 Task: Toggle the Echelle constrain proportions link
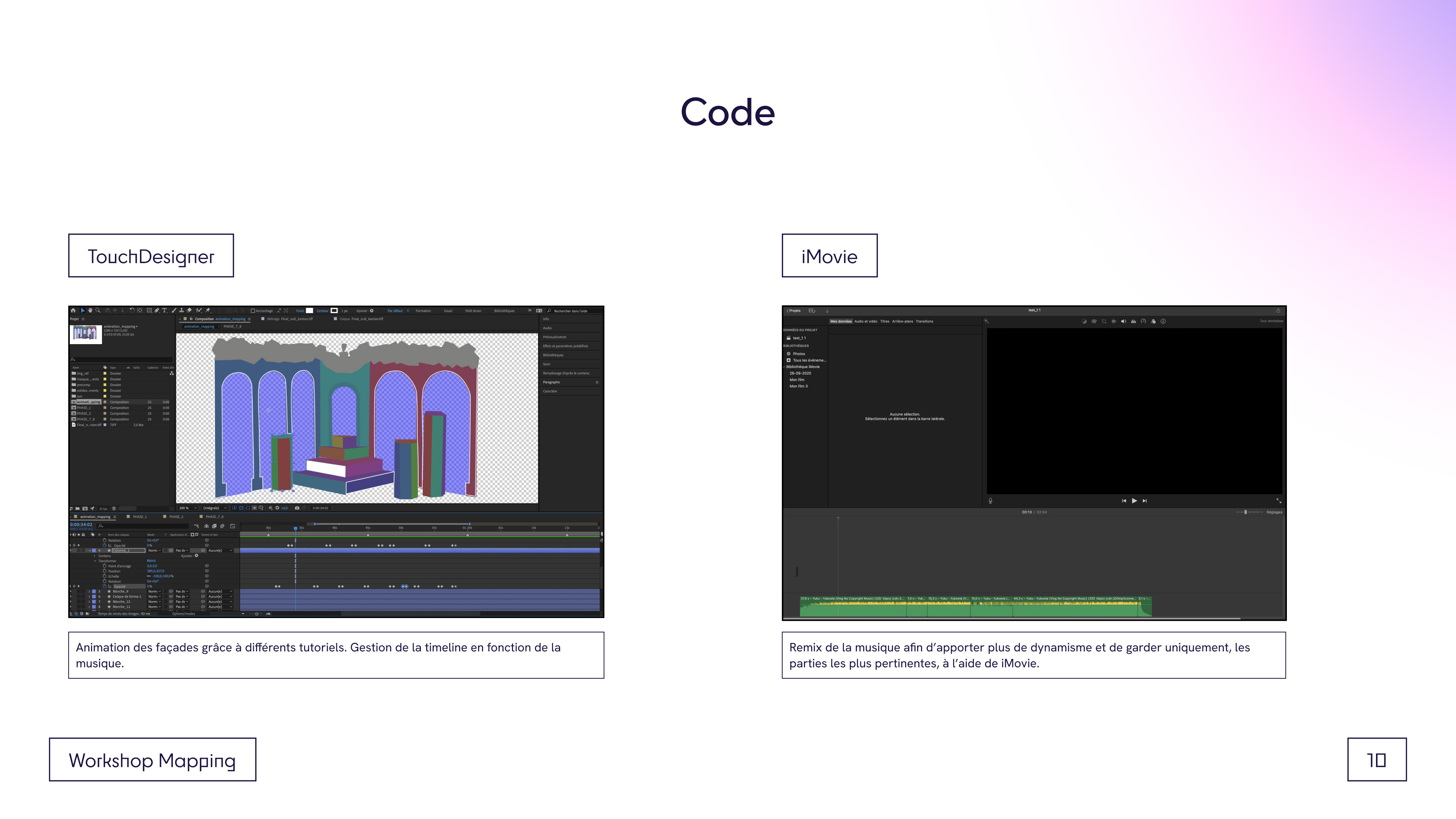coord(149,576)
